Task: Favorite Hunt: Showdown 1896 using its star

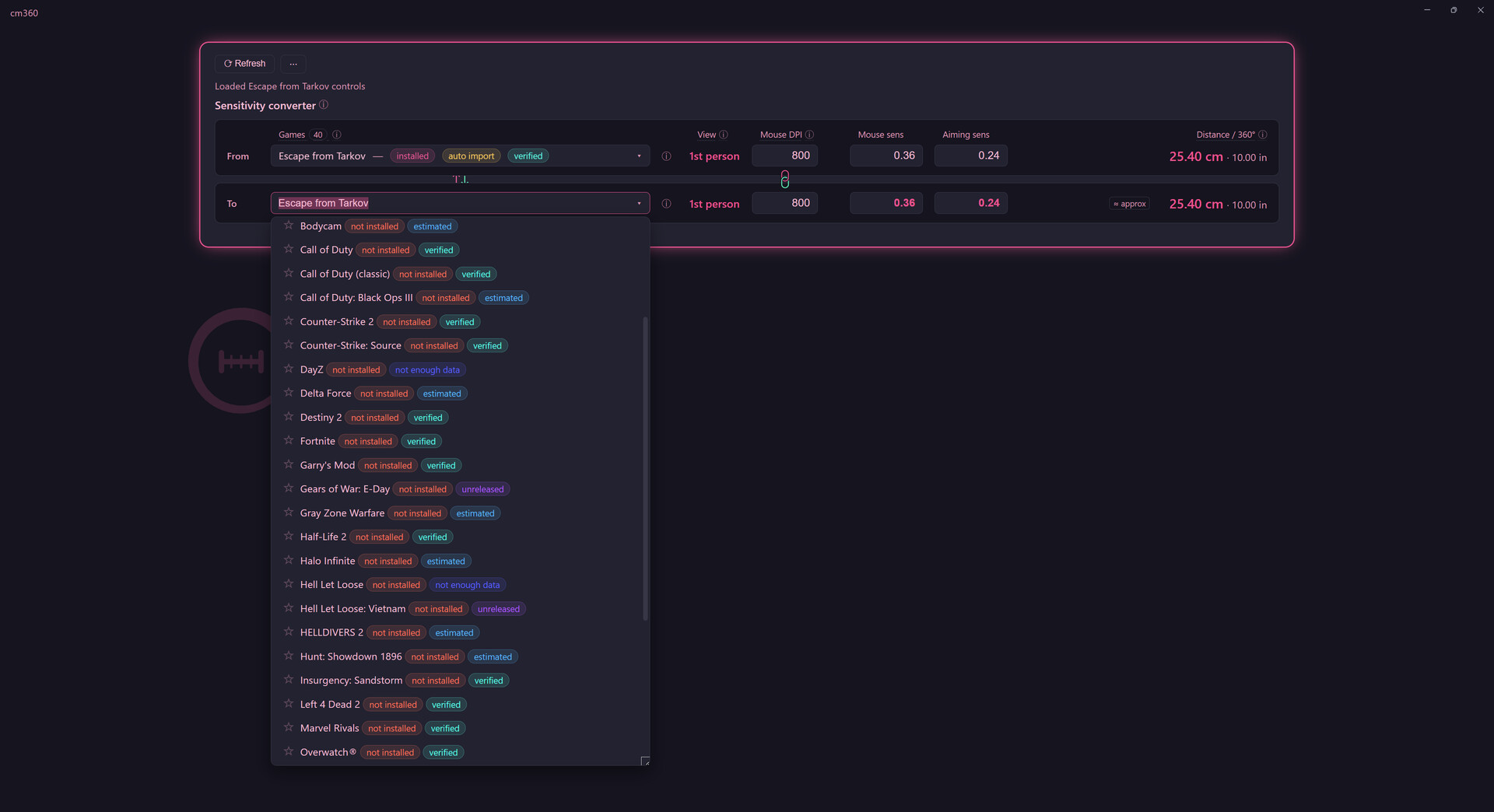Action: [289, 656]
